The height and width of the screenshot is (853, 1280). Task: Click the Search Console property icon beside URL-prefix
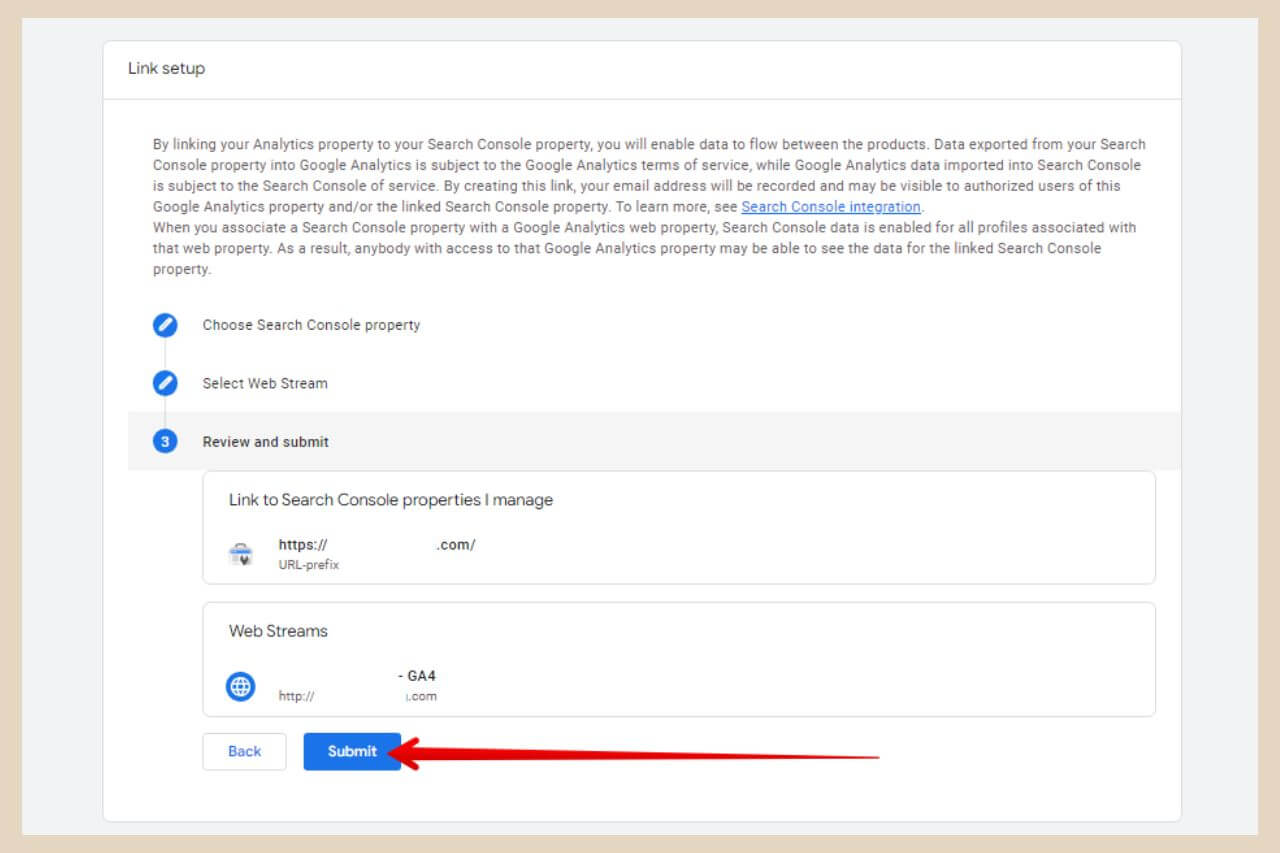(241, 554)
